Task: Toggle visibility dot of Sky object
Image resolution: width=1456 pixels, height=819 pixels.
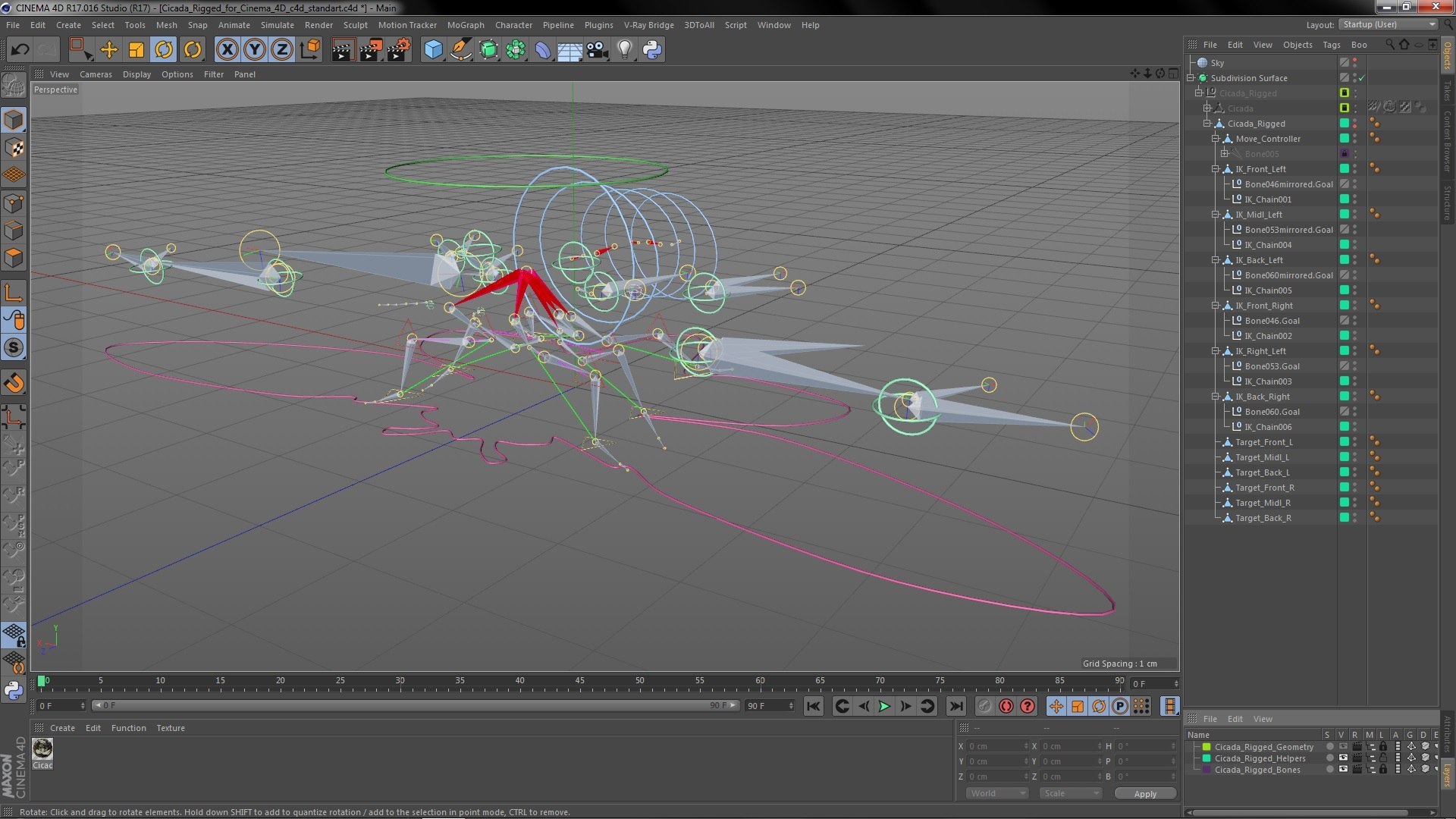Action: (x=1355, y=60)
